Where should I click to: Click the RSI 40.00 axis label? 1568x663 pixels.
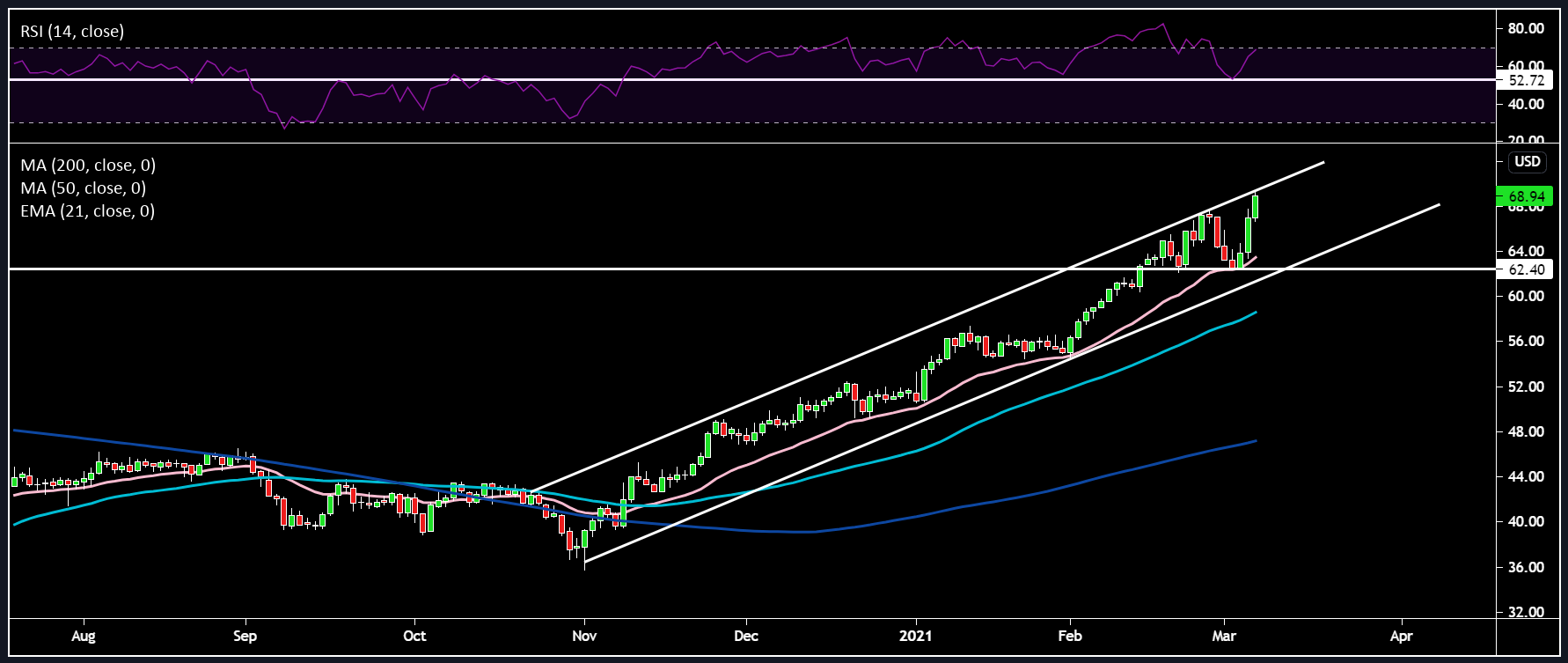(1526, 104)
